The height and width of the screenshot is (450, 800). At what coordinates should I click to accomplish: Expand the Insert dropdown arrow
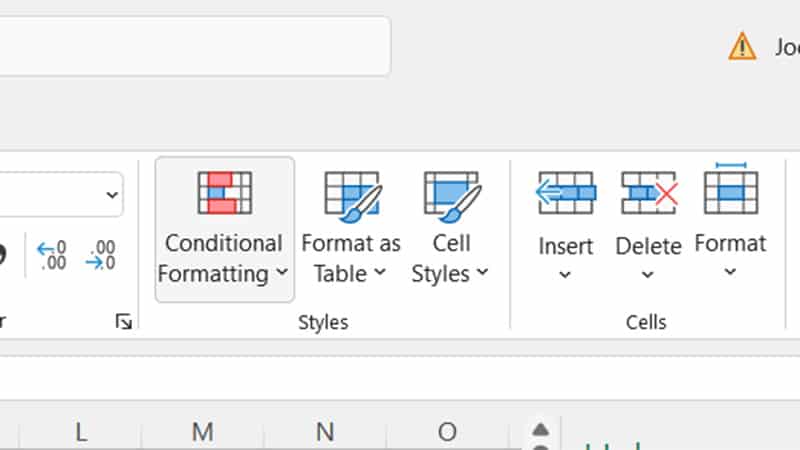click(x=565, y=274)
